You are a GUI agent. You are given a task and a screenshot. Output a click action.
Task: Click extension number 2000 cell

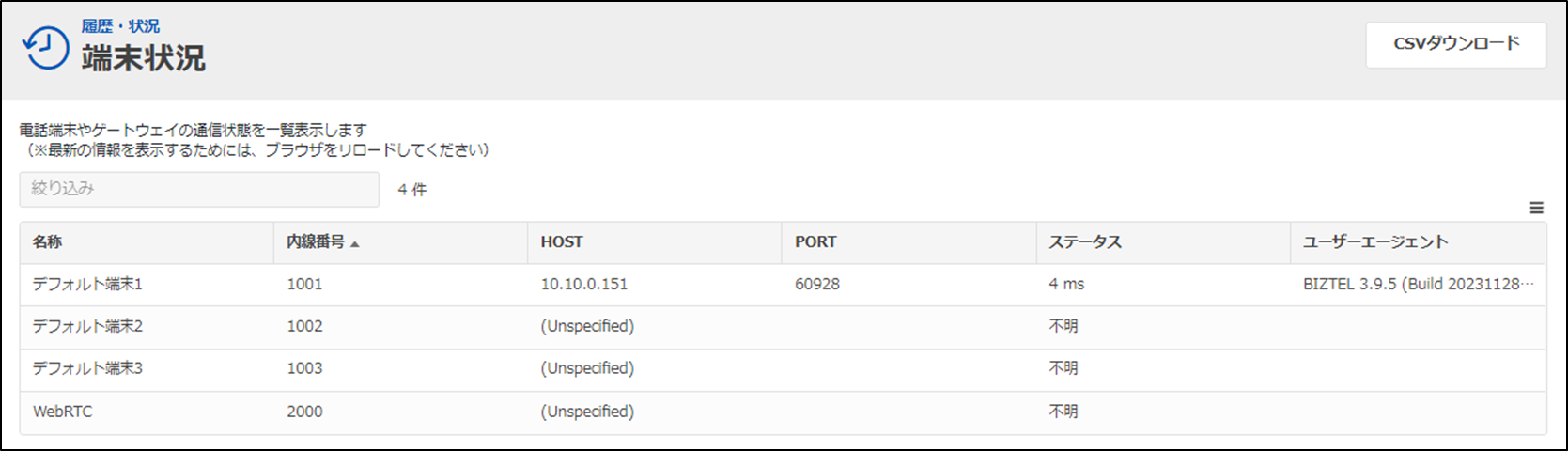[x=304, y=412]
